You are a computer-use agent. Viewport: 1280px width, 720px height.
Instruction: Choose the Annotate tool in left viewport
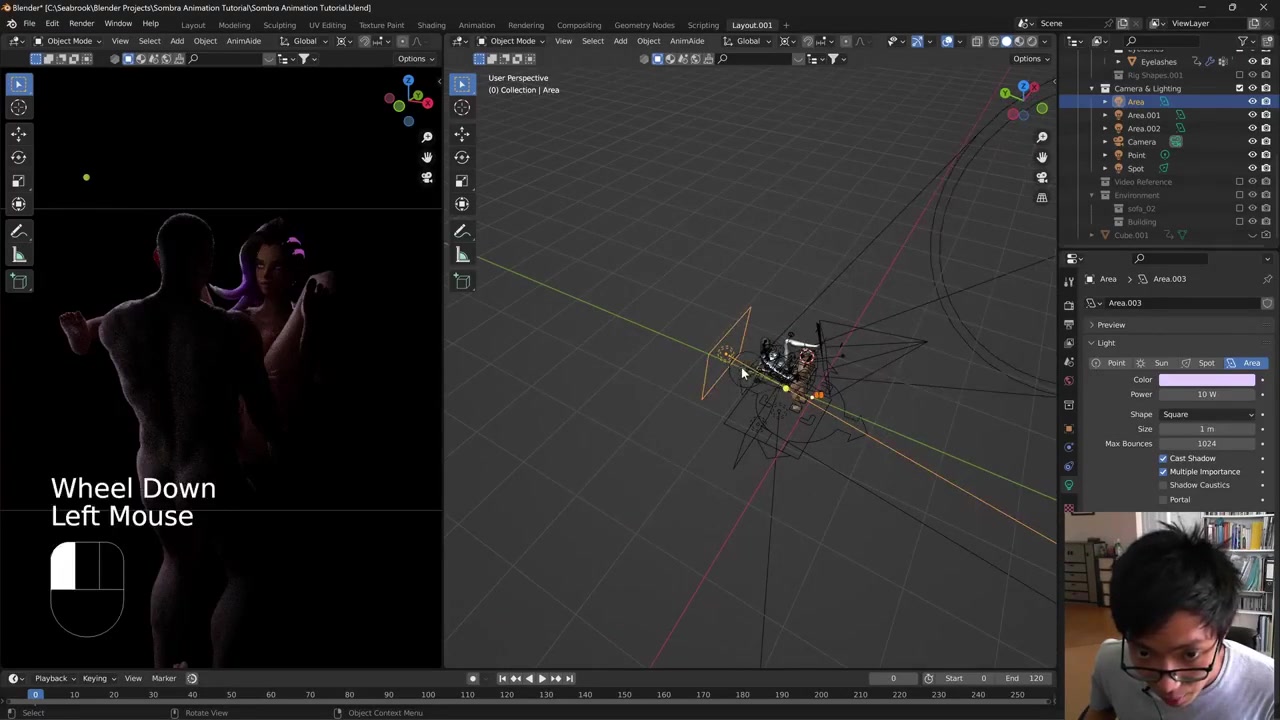[x=18, y=231]
